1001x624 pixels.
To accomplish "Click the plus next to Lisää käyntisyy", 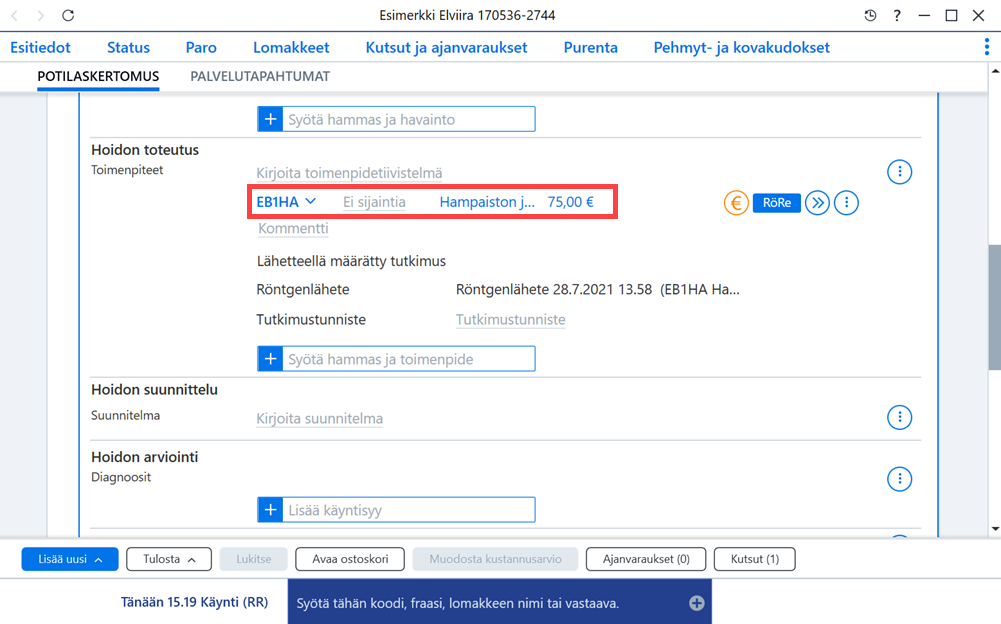I will [270, 510].
